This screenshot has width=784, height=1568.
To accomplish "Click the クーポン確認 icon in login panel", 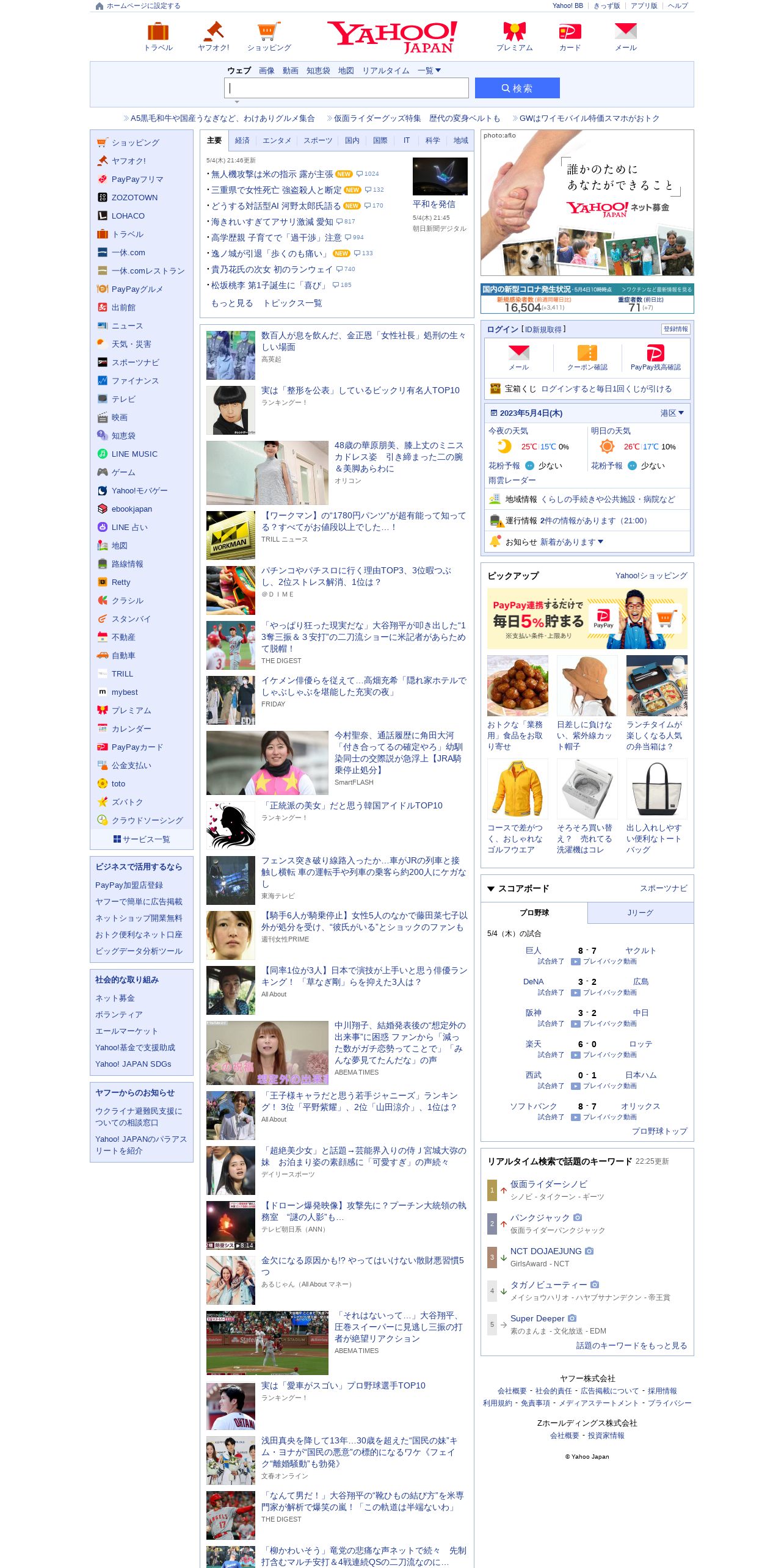I will (x=587, y=352).
